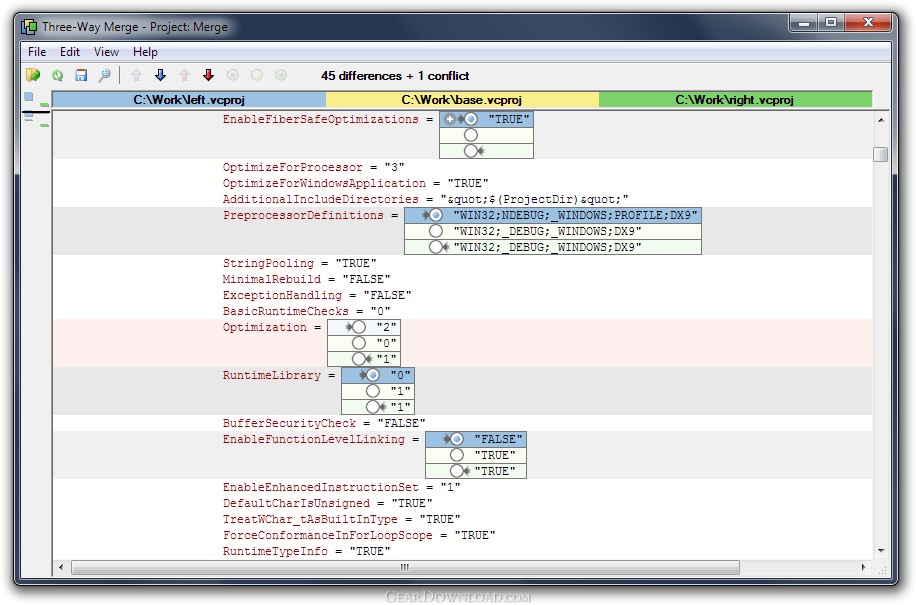Click the BasicRuntimeChecks attribute line
Viewport: 916px width, 605px height.
pos(307,311)
